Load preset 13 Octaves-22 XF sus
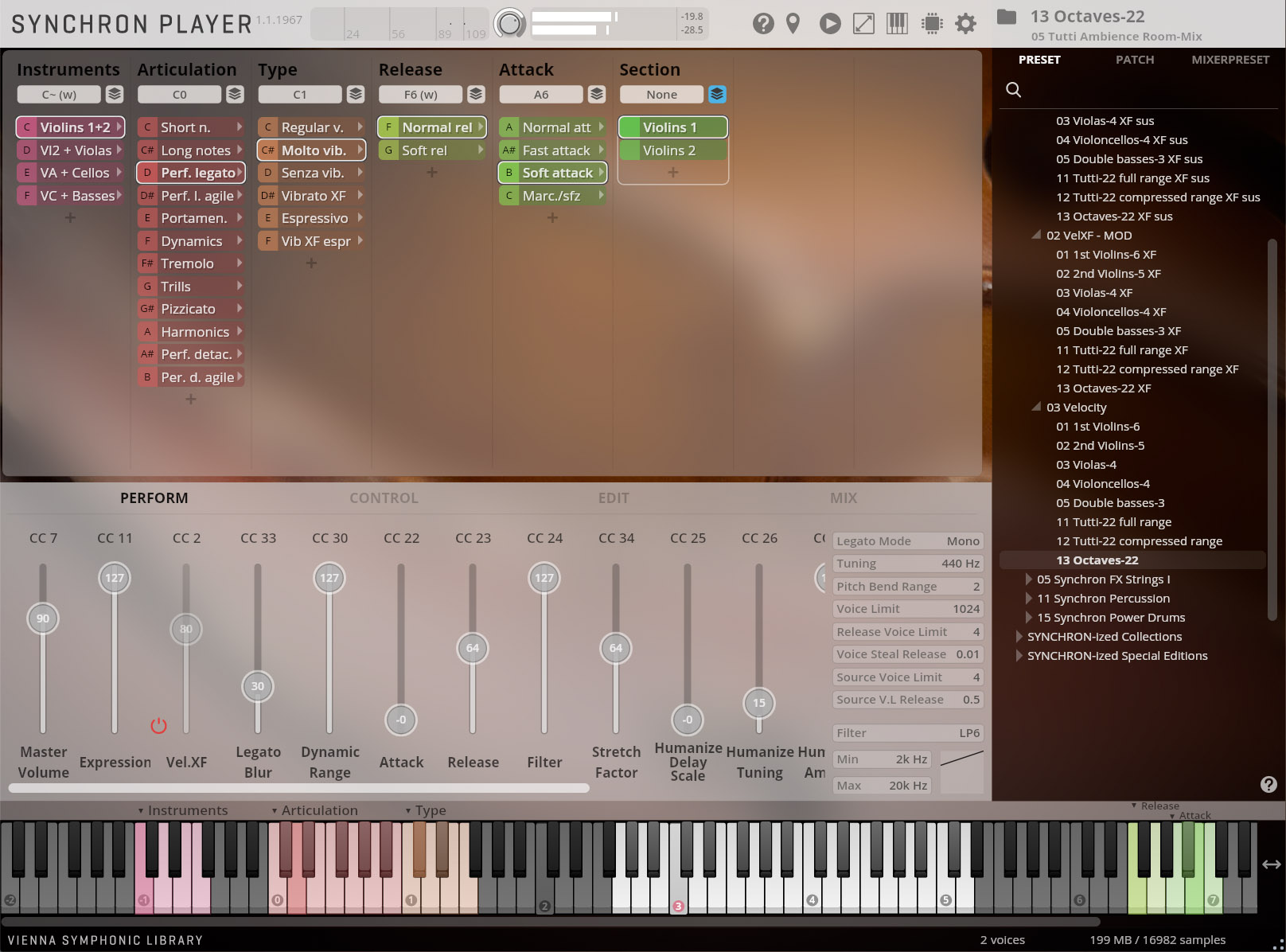 tap(1114, 217)
